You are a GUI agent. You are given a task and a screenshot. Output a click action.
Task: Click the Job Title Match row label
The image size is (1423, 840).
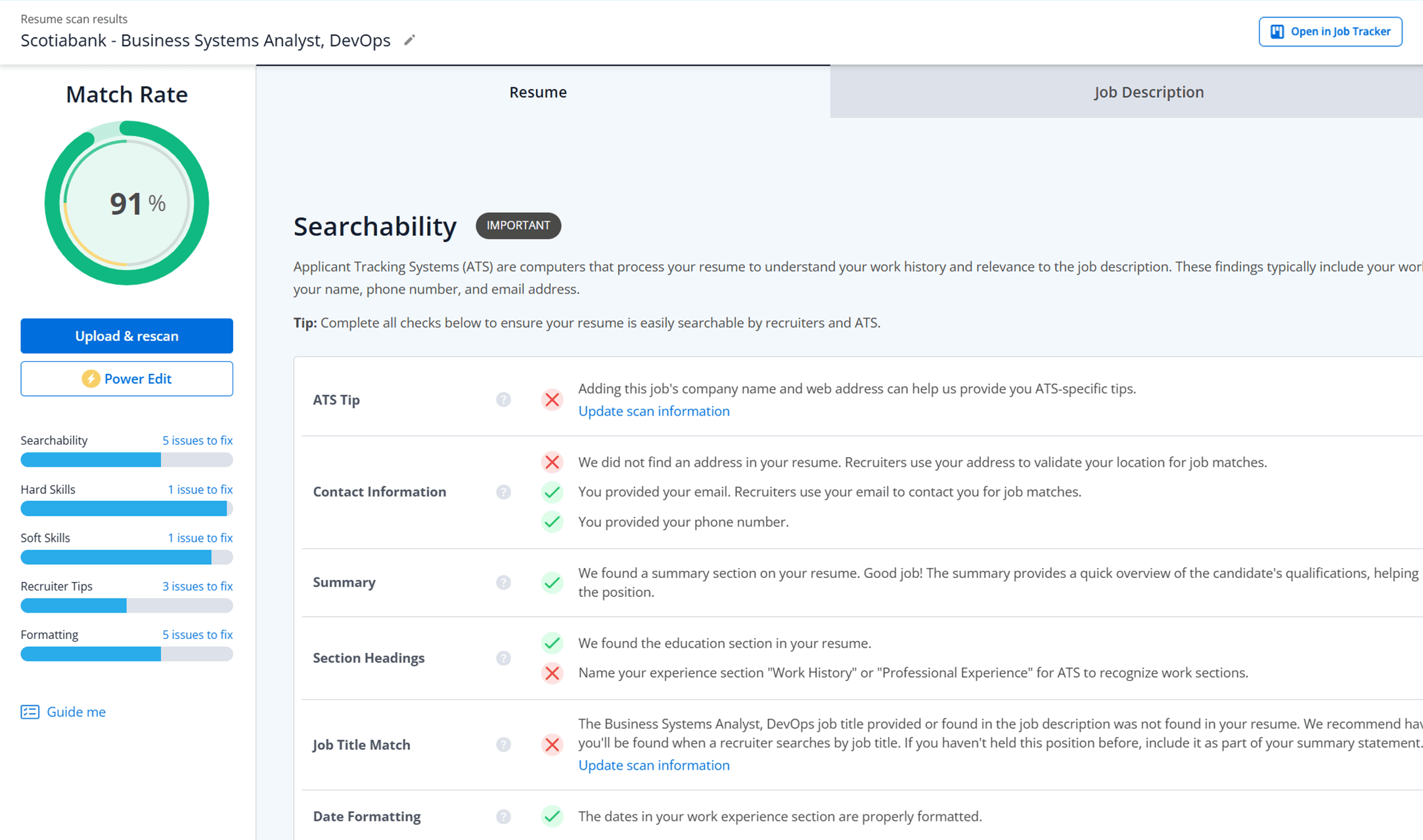pyautogui.click(x=361, y=745)
